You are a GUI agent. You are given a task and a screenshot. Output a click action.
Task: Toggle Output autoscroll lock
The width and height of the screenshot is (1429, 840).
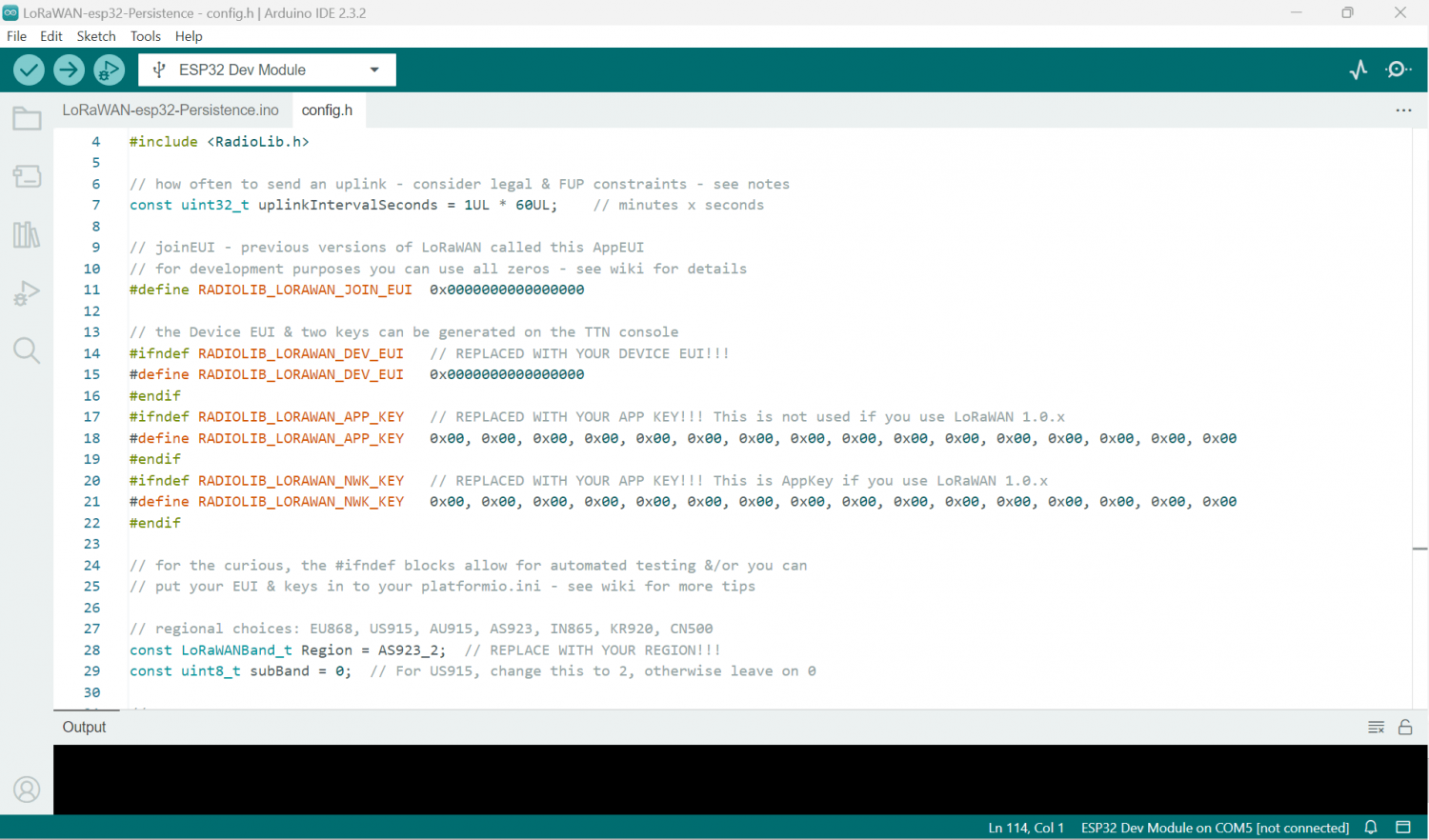(1405, 727)
